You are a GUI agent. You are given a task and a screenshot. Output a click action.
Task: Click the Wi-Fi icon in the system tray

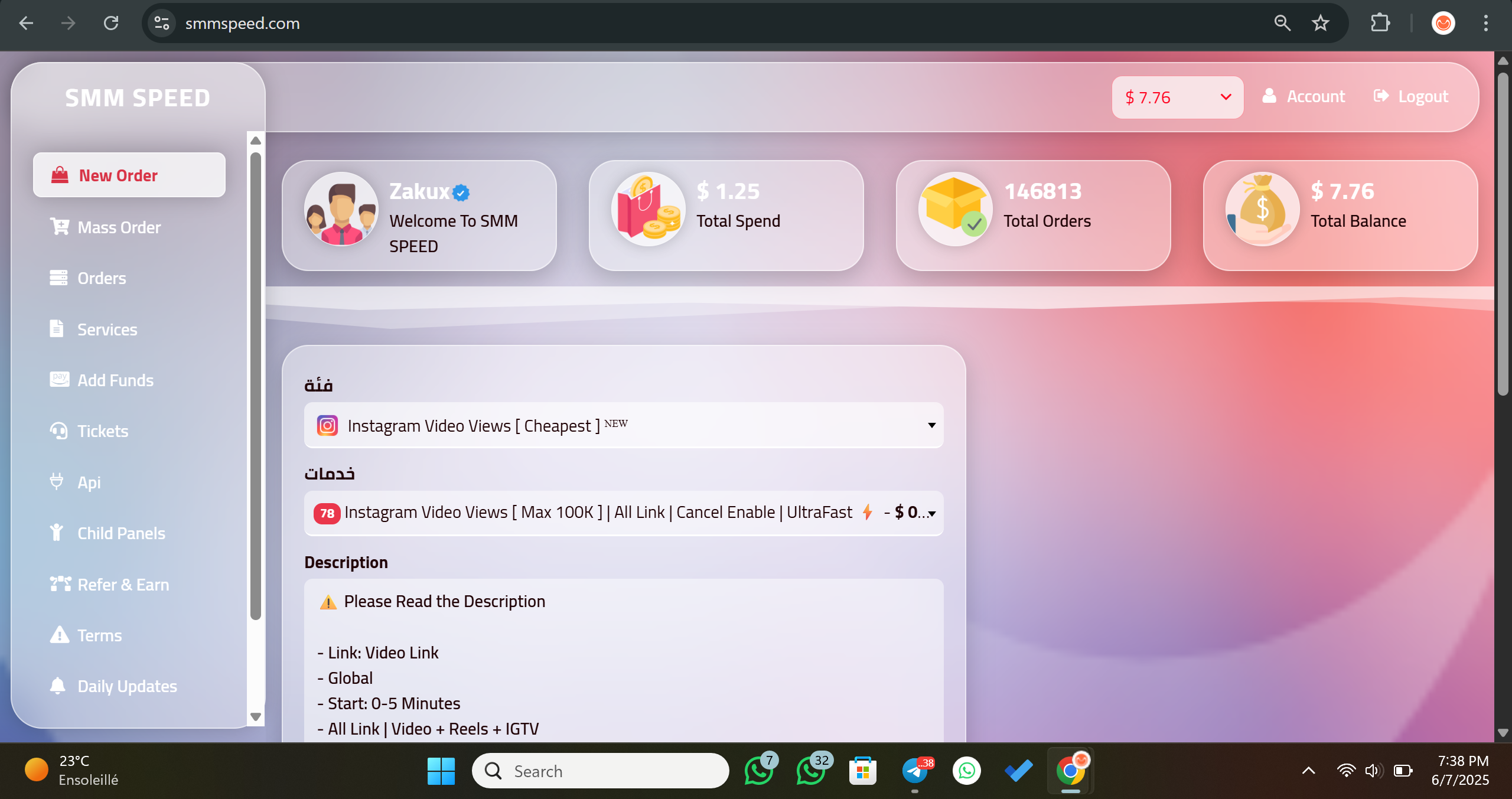pyautogui.click(x=1346, y=771)
